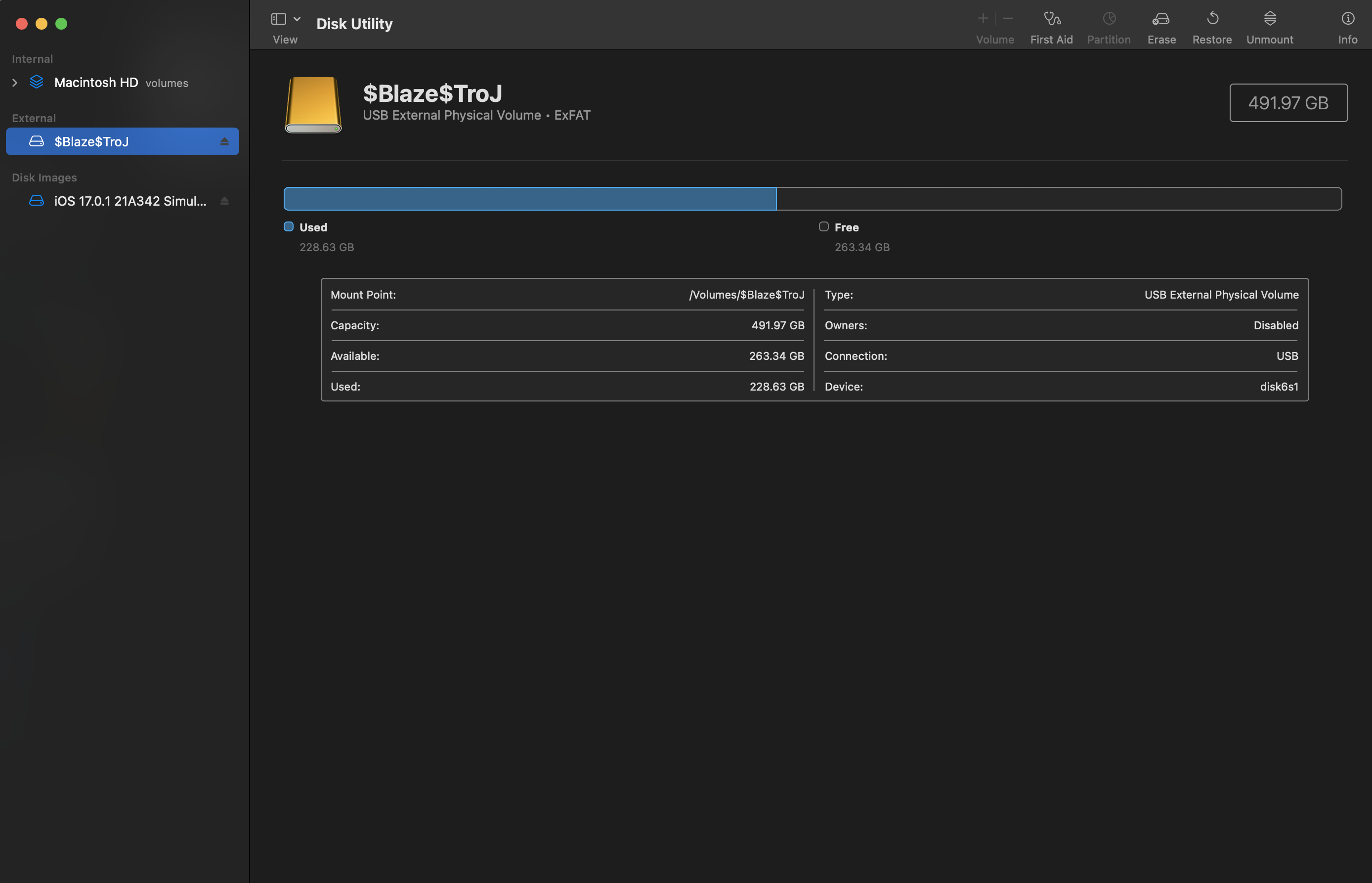Click the Erase toolbar icon

point(1161,19)
